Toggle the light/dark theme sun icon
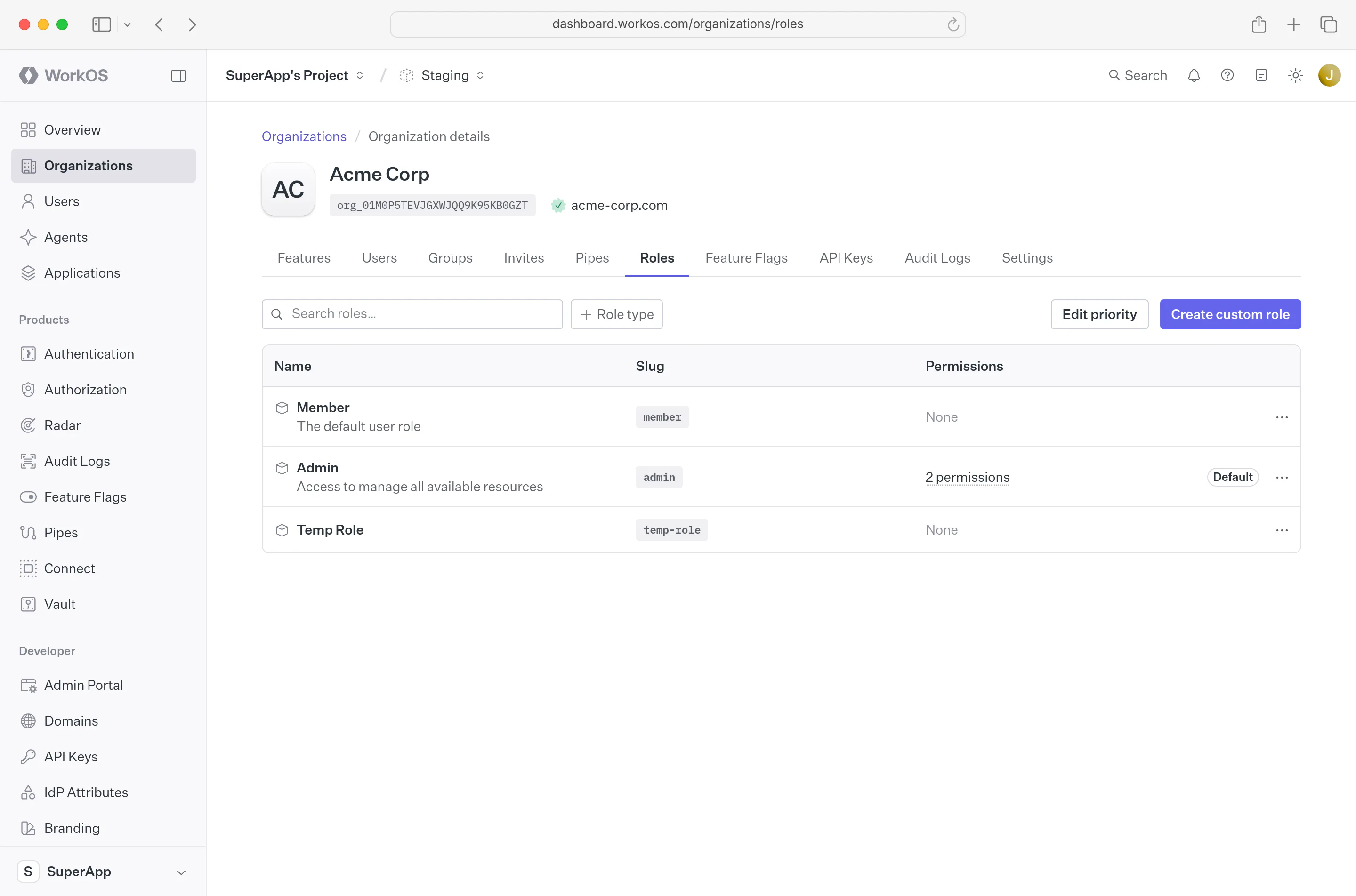 (x=1295, y=75)
